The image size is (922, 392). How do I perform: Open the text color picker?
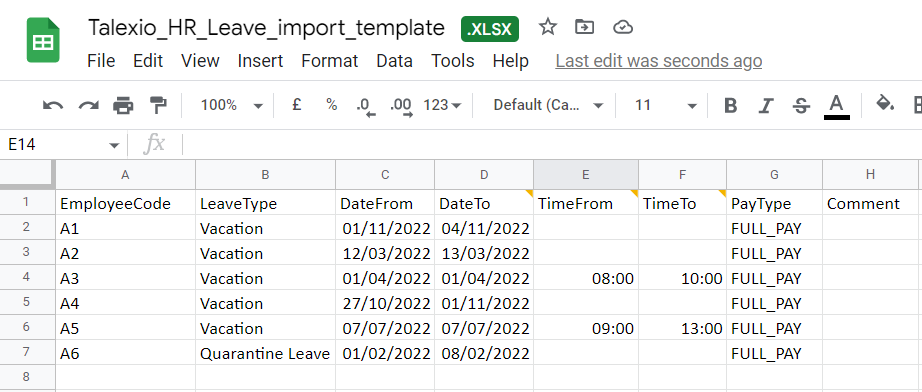point(836,107)
